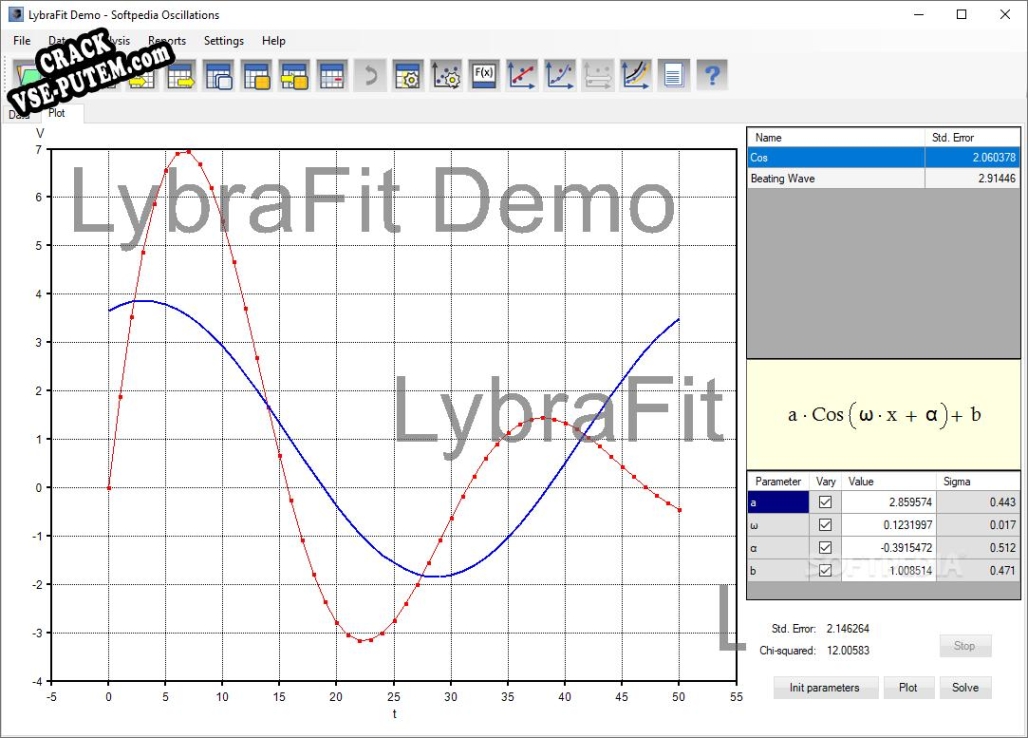Open the report document icon
1028x738 pixels.
point(674,75)
